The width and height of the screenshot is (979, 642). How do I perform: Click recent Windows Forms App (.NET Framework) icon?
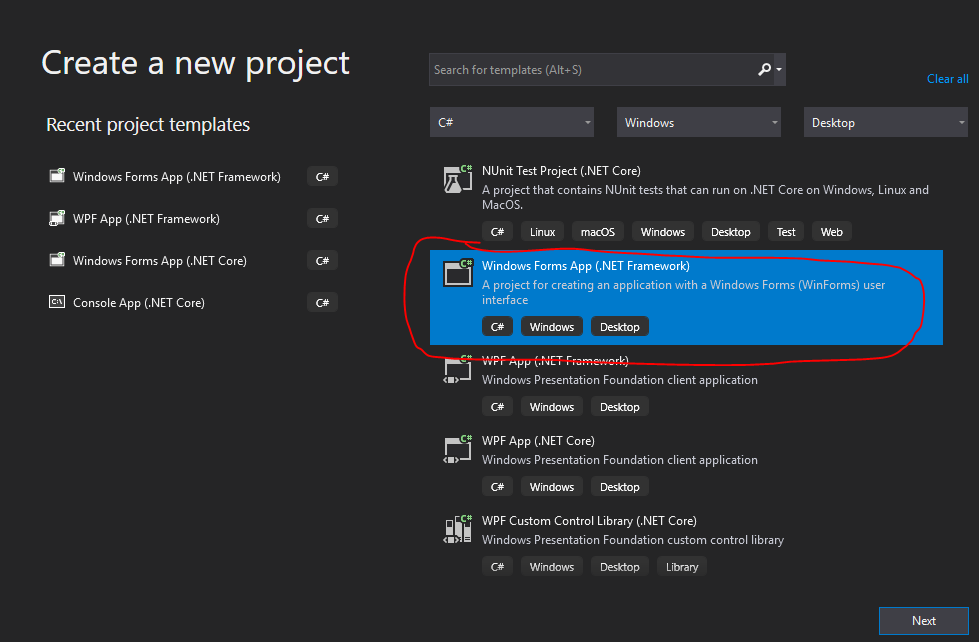tap(57, 176)
